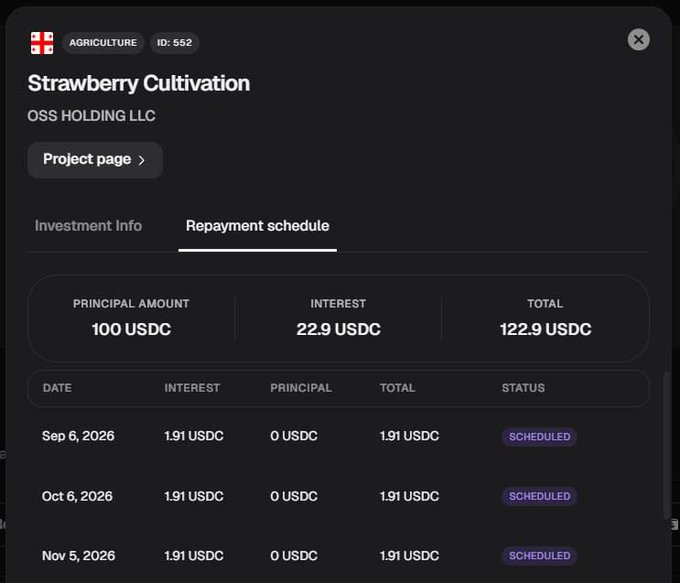Click the Sep 6, 2026 date cell
This screenshot has width=680, height=583.
tap(78, 436)
